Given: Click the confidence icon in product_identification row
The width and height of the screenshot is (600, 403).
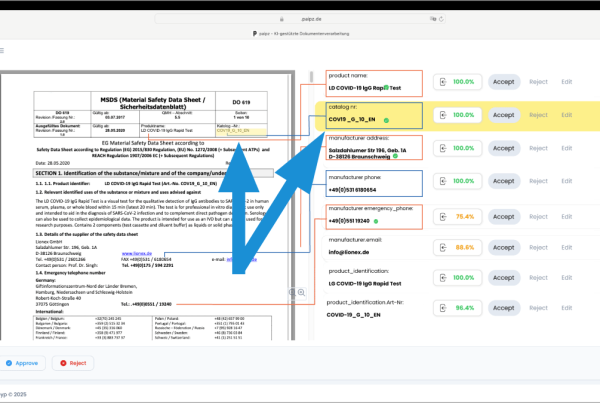Looking at the screenshot, I should point(443,278).
